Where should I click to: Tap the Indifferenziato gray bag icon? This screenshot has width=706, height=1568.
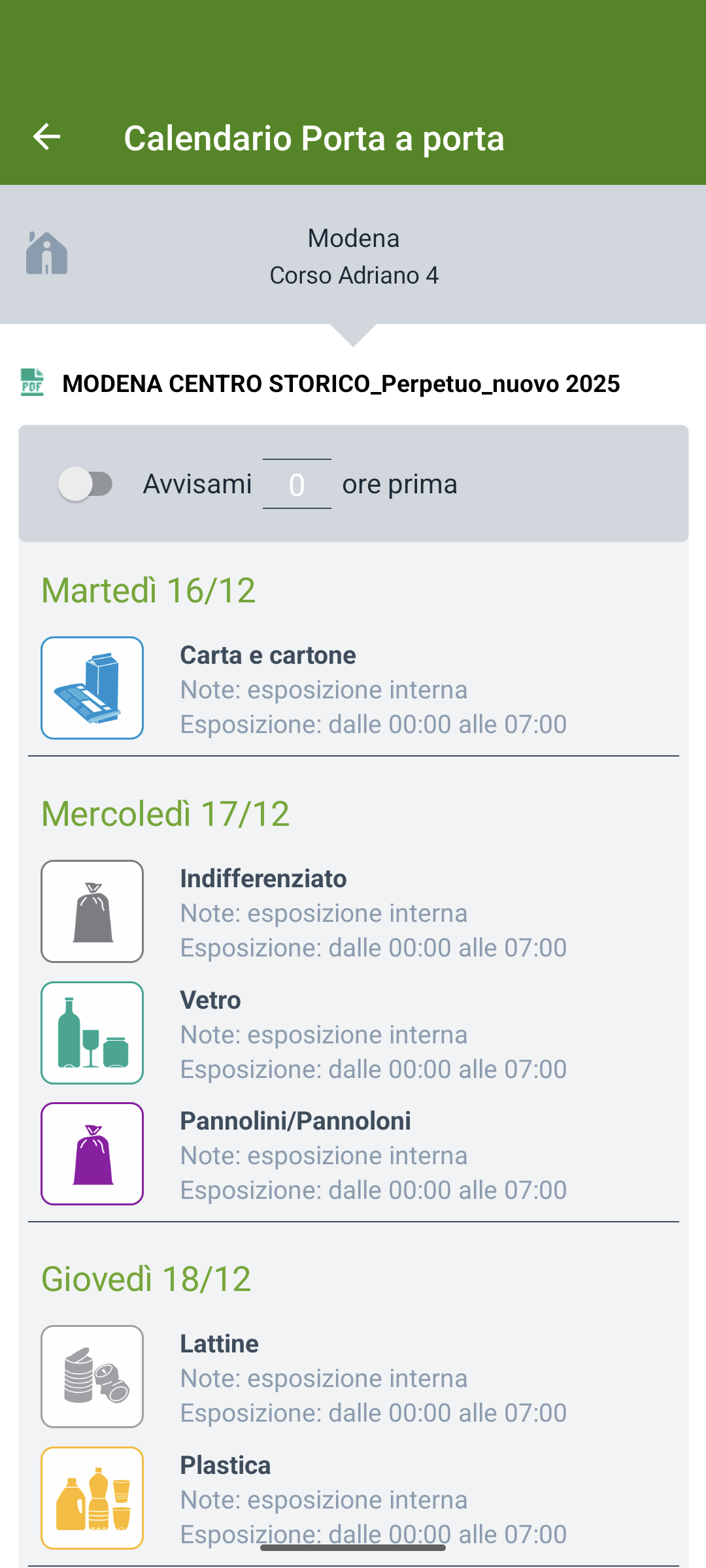click(92, 911)
